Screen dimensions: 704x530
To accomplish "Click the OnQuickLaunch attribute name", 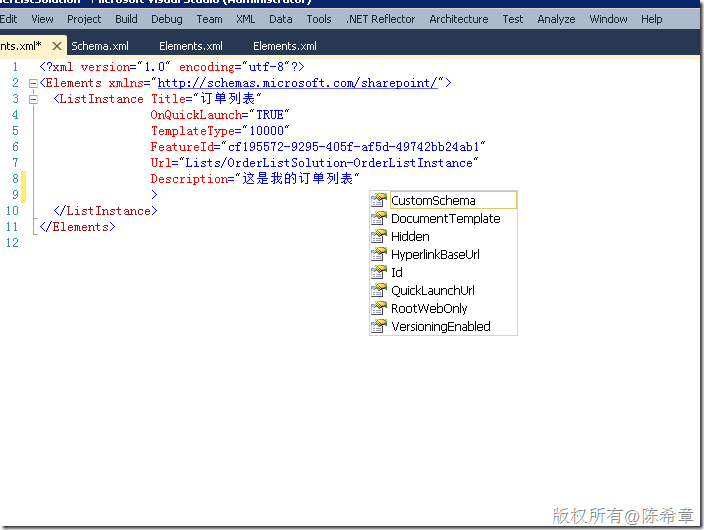I will point(196,115).
